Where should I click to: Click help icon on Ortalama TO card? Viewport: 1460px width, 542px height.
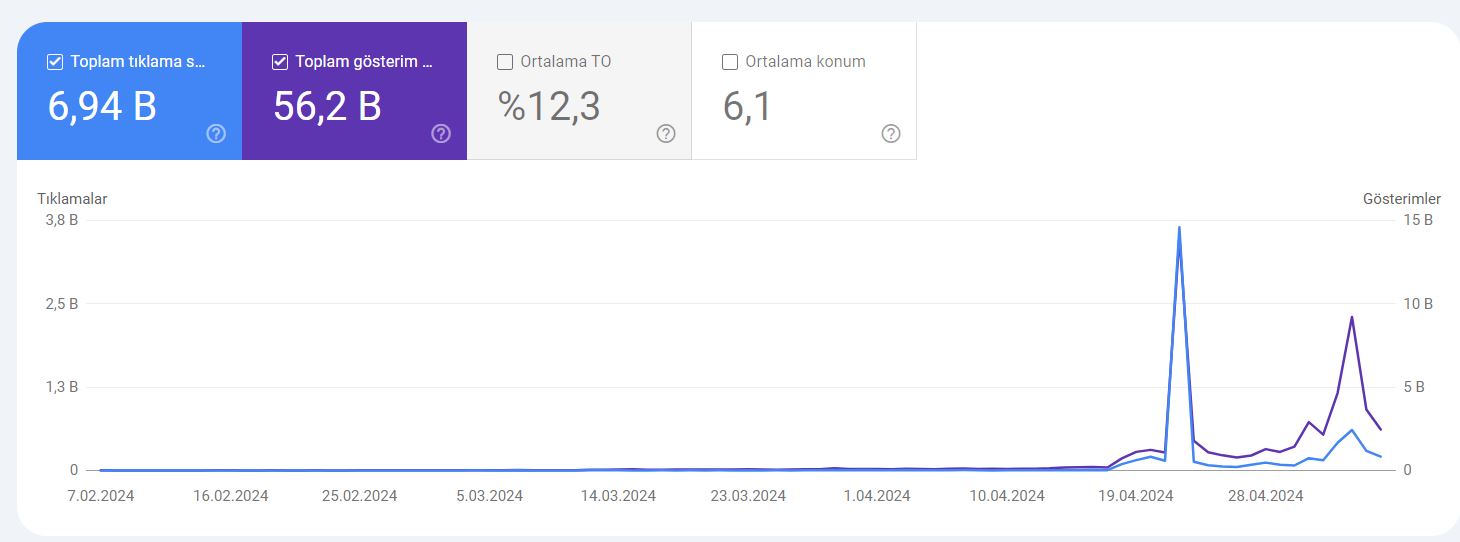(x=666, y=134)
